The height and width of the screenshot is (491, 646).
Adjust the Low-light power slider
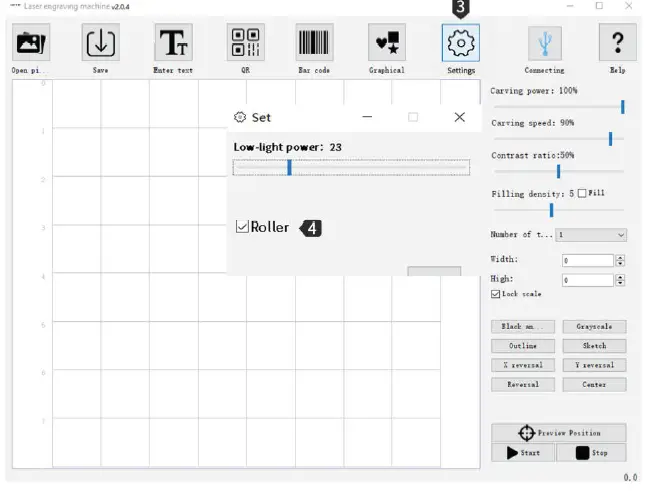[x=351, y=168]
